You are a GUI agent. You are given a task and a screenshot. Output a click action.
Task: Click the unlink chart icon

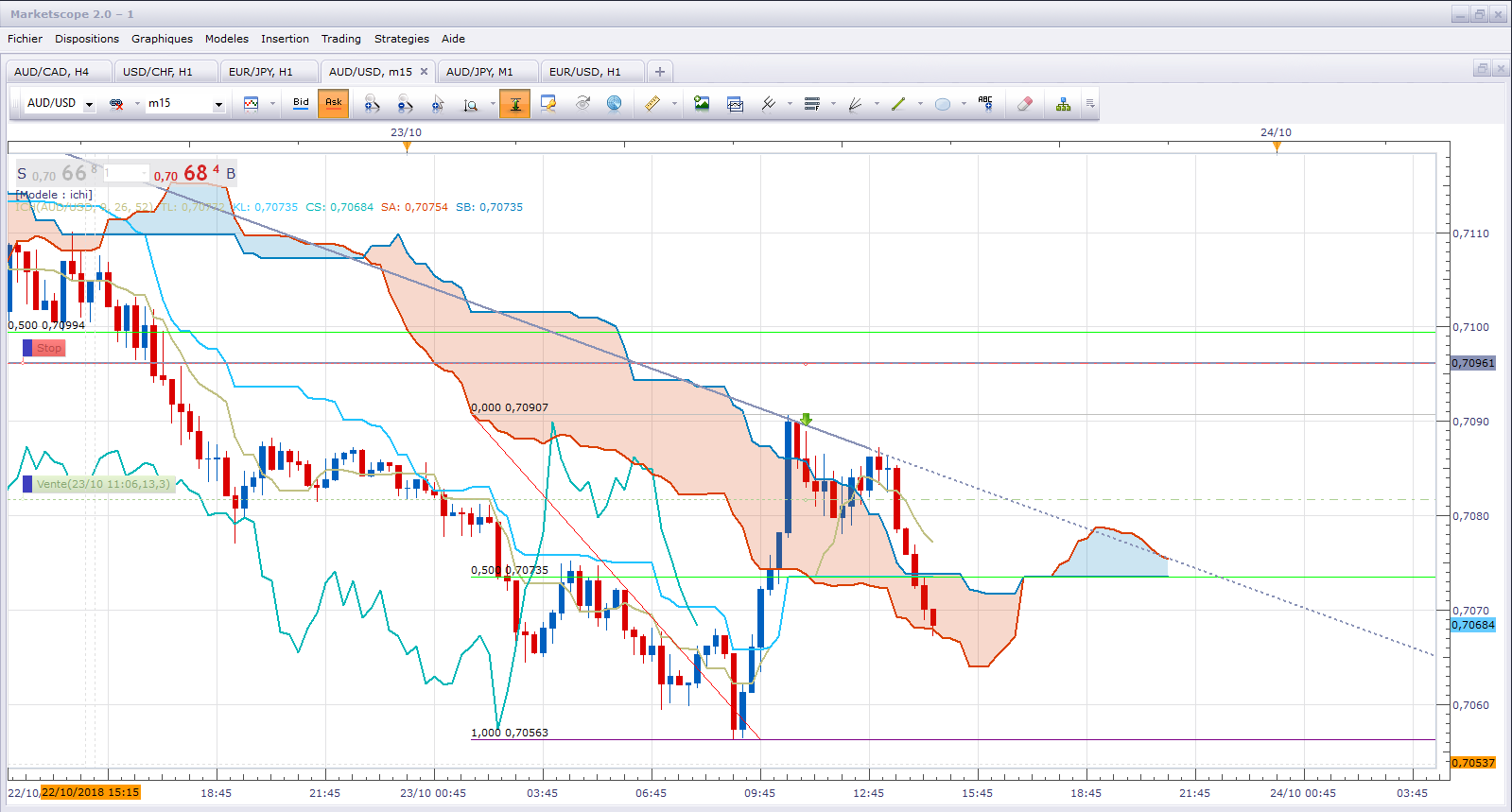116,104
